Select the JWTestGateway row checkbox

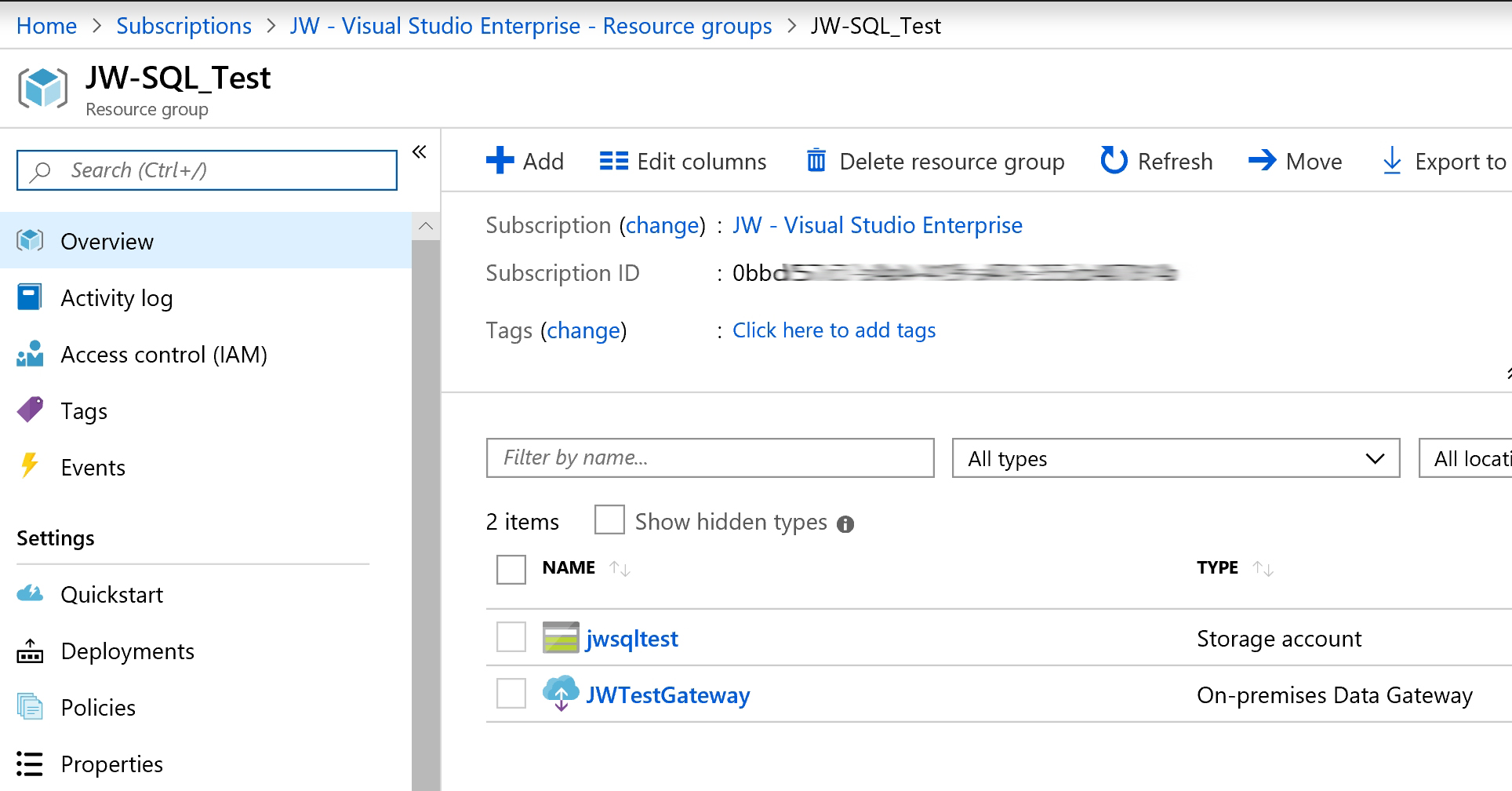coord(511,693)
